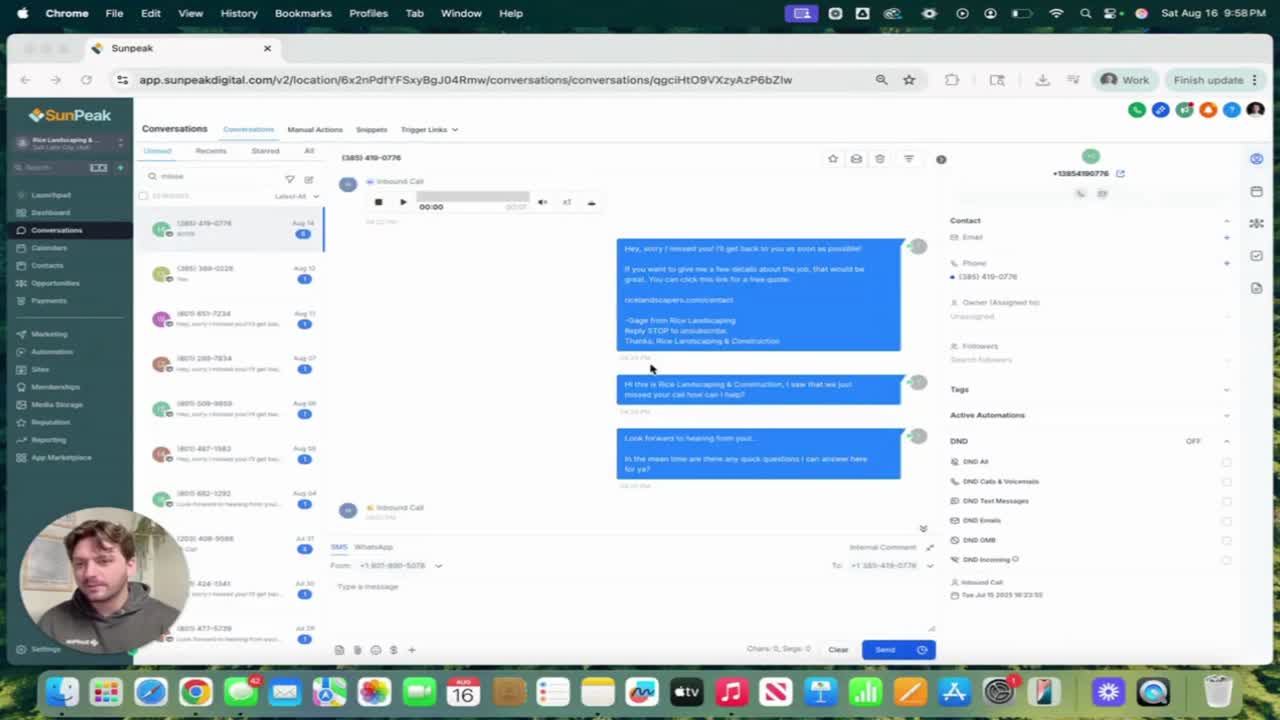
Task: Open message filter icon in conversation header
Action: (908, 159)
